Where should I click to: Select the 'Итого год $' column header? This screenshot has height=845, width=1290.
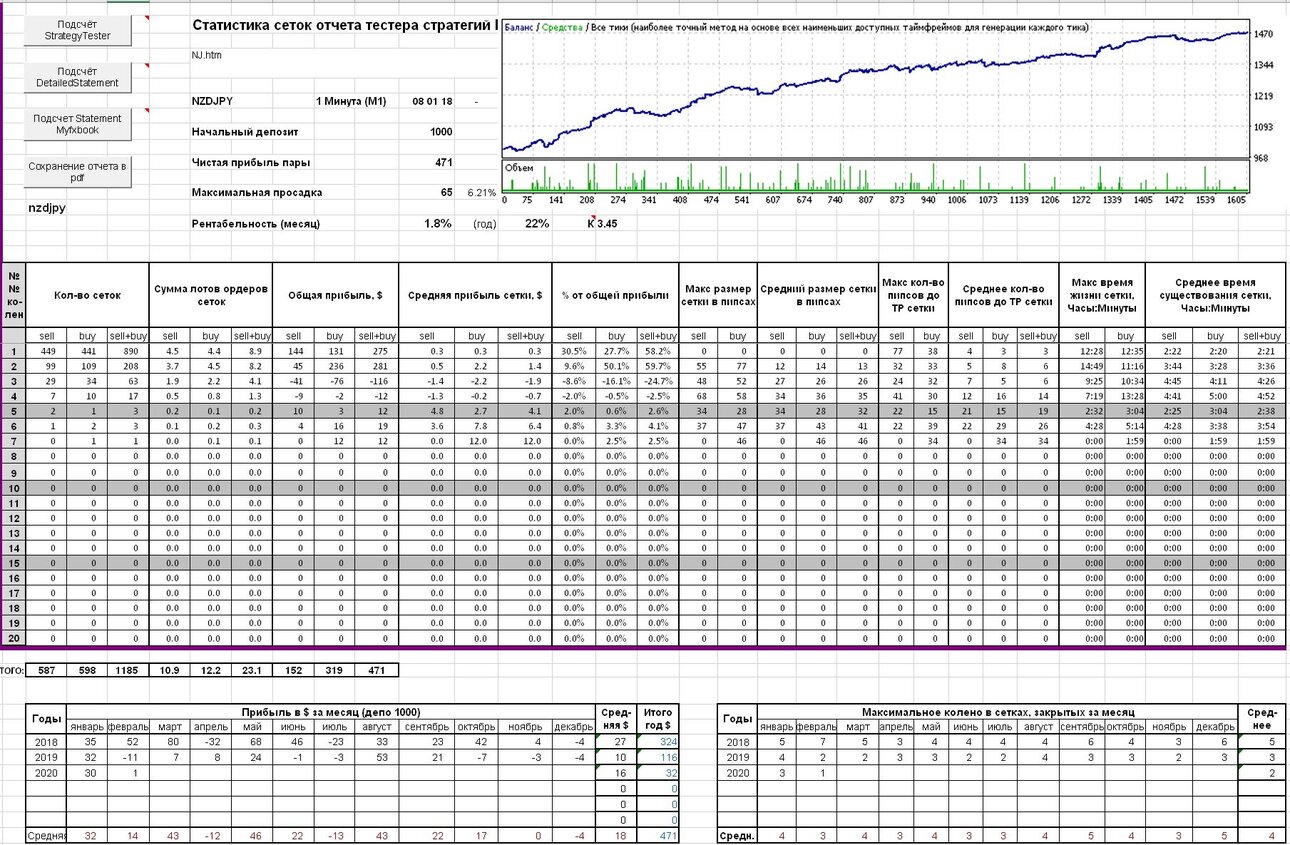[x=660, y=717]
